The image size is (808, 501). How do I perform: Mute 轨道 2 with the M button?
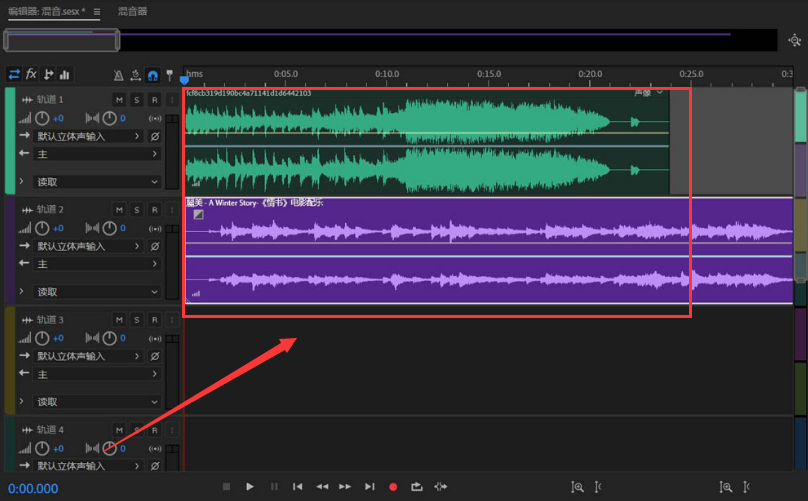pos(119,210)
